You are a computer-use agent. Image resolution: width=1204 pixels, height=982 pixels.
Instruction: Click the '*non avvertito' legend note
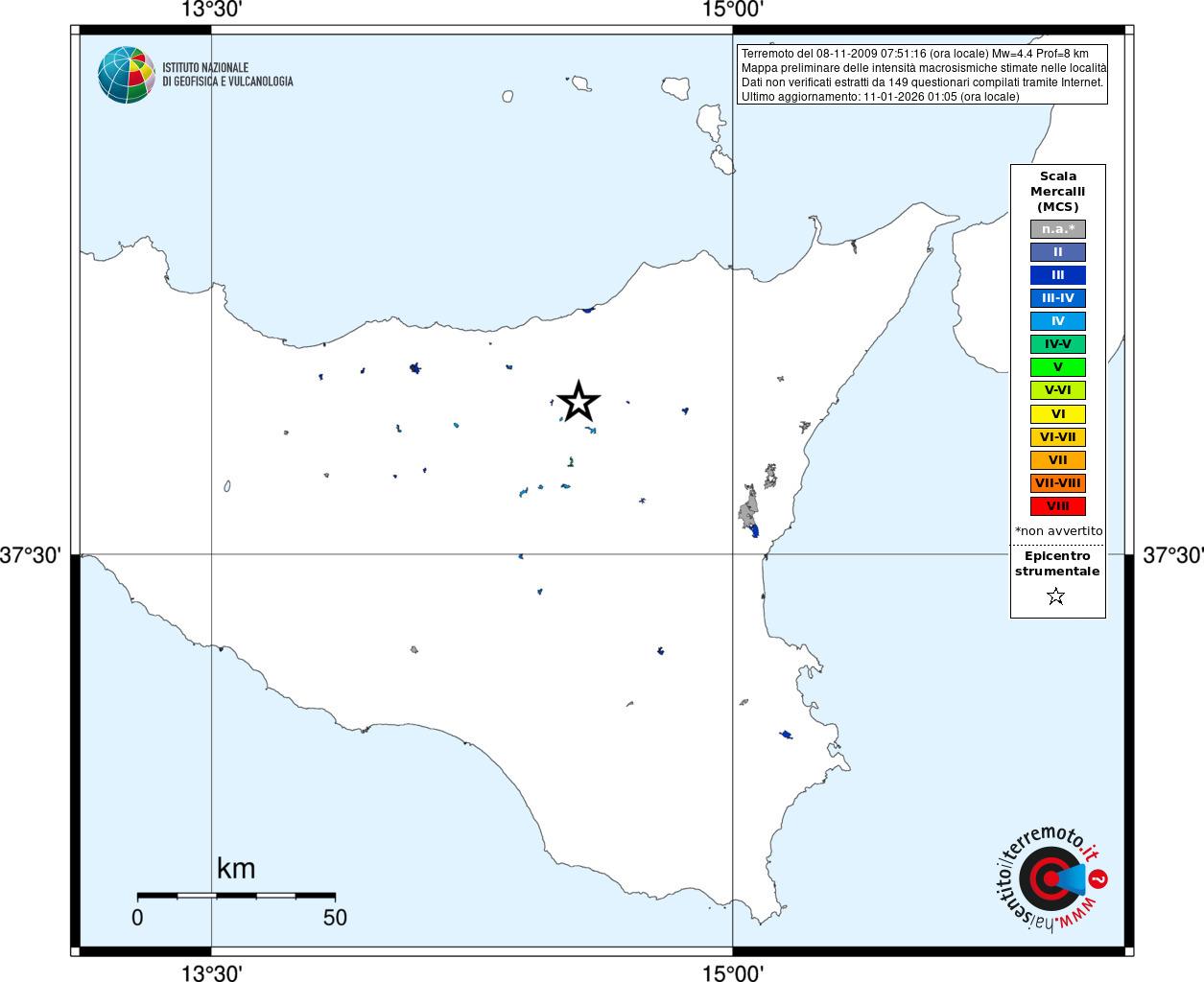click(x=1059, y=531)
